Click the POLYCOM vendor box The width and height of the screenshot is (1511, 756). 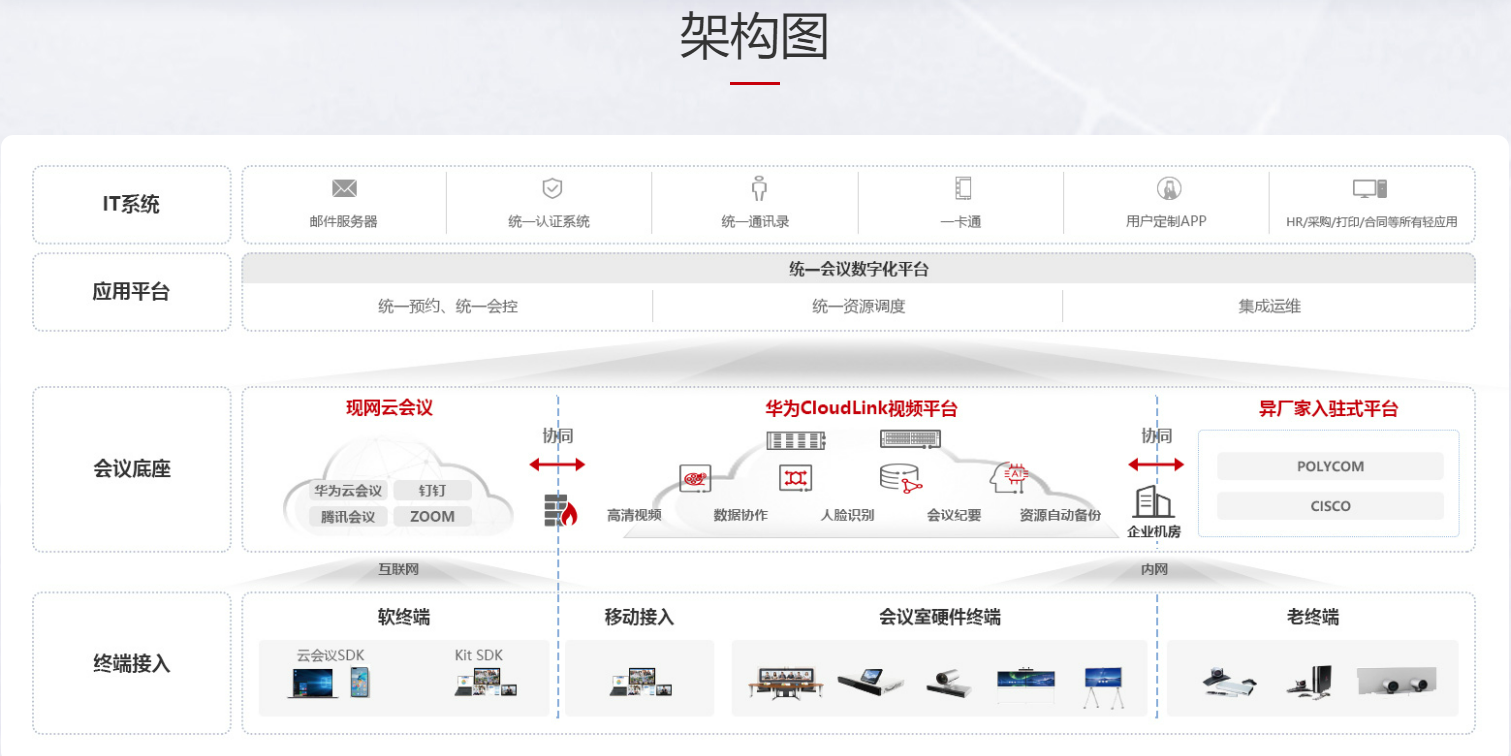click(1330, 466)
